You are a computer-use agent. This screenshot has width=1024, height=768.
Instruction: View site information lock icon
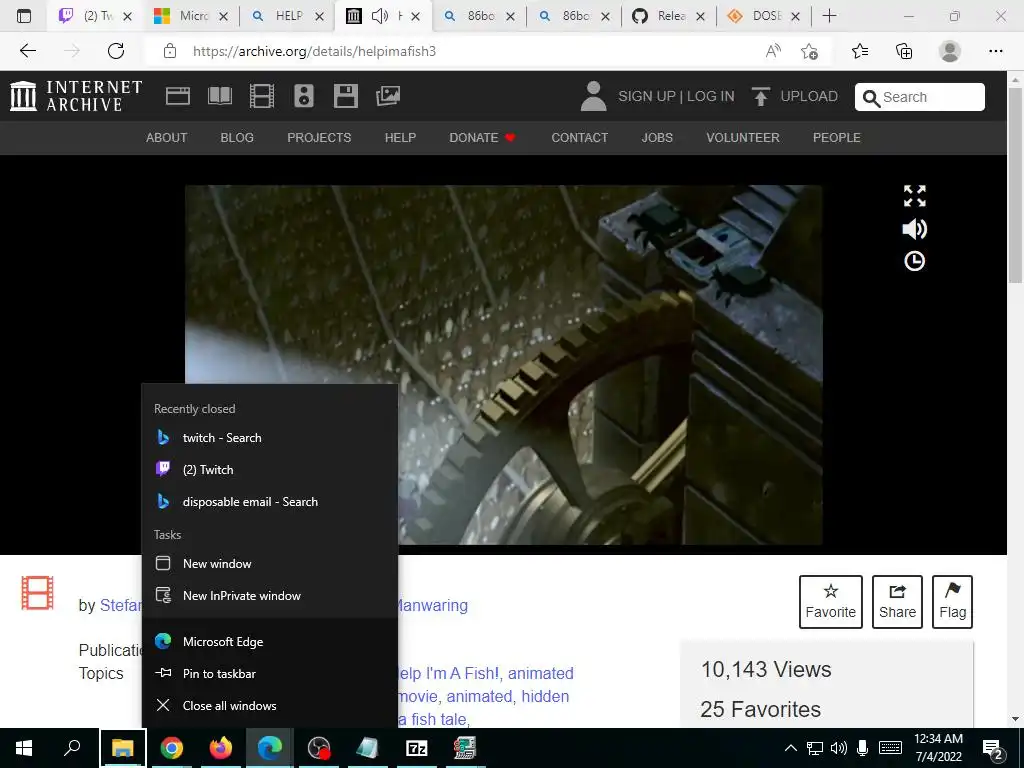pyautogui.click(x=170, y=51)
